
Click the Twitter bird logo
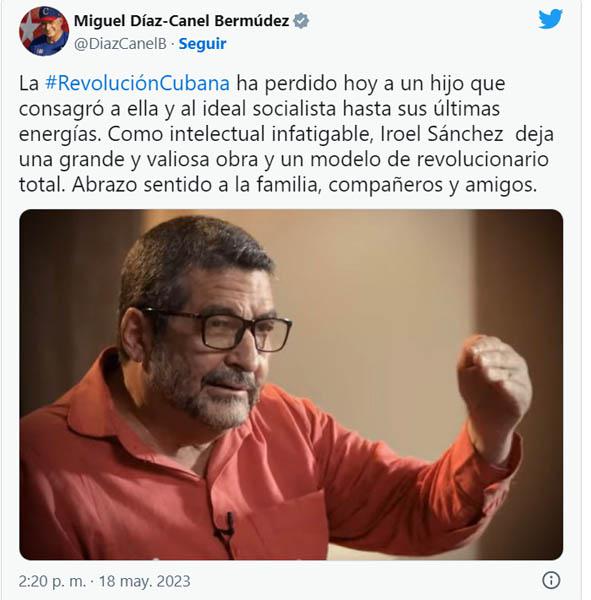coord(550,19)
